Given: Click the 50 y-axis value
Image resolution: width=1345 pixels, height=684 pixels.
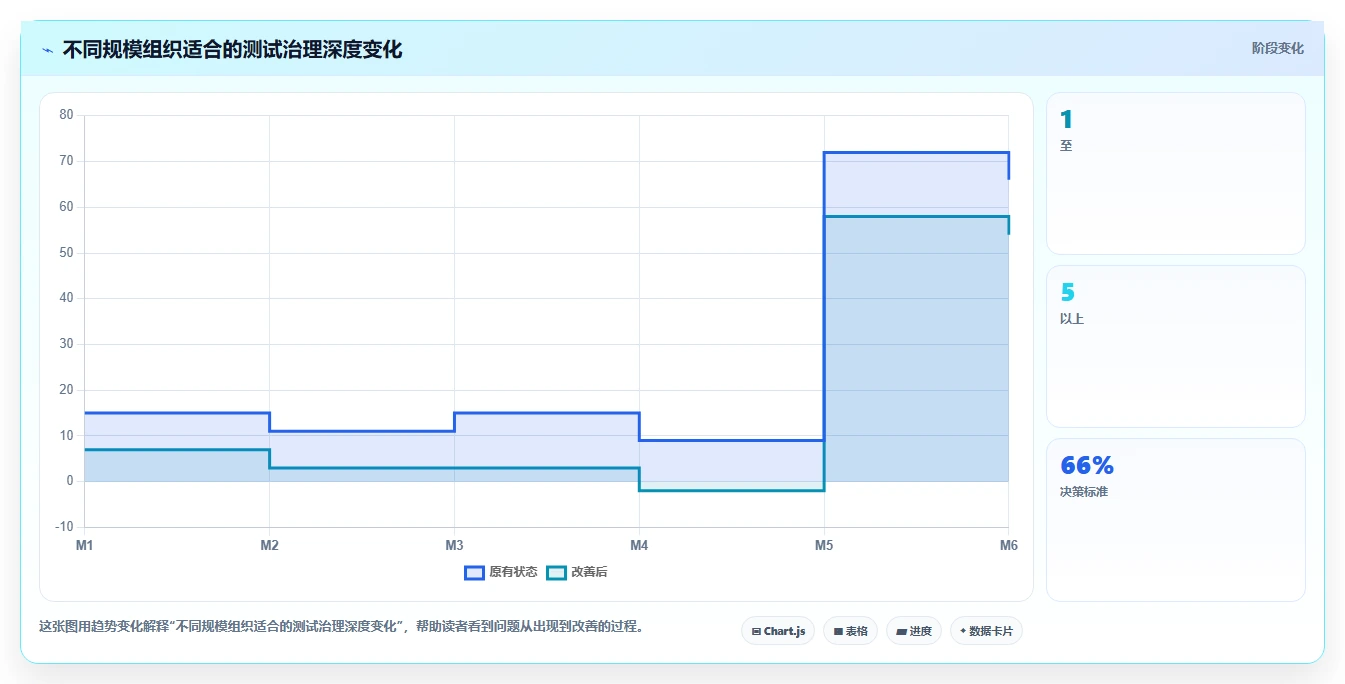Looking at the screenshot, I should point(67,253).
